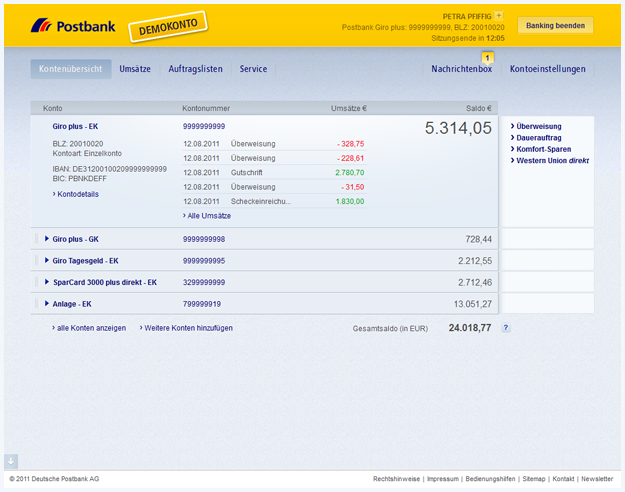
Task: Click the Alle Umsätze link
Action: tap(208, 216)
